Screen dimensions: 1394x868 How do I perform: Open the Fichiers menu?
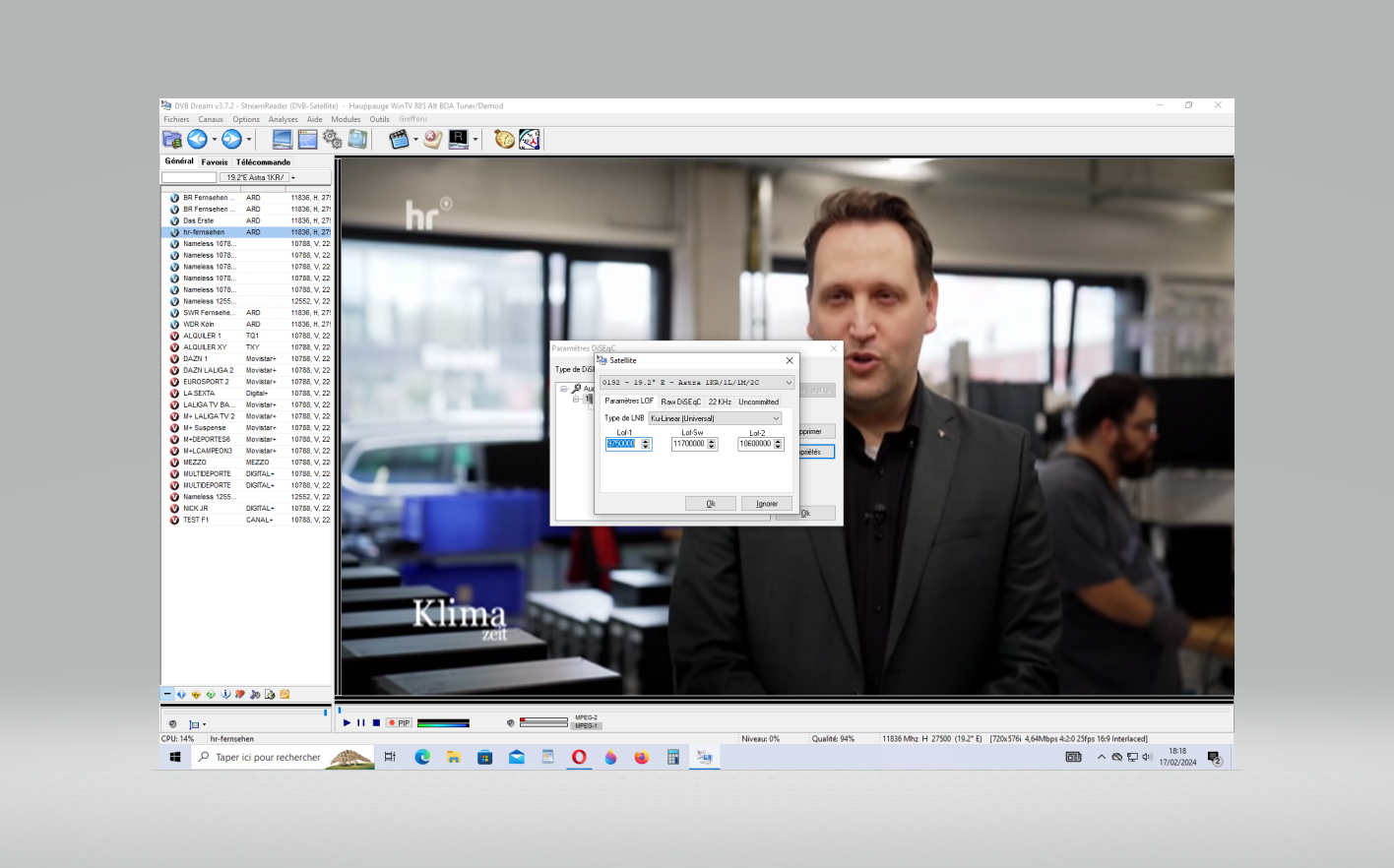tap(176, 119)
